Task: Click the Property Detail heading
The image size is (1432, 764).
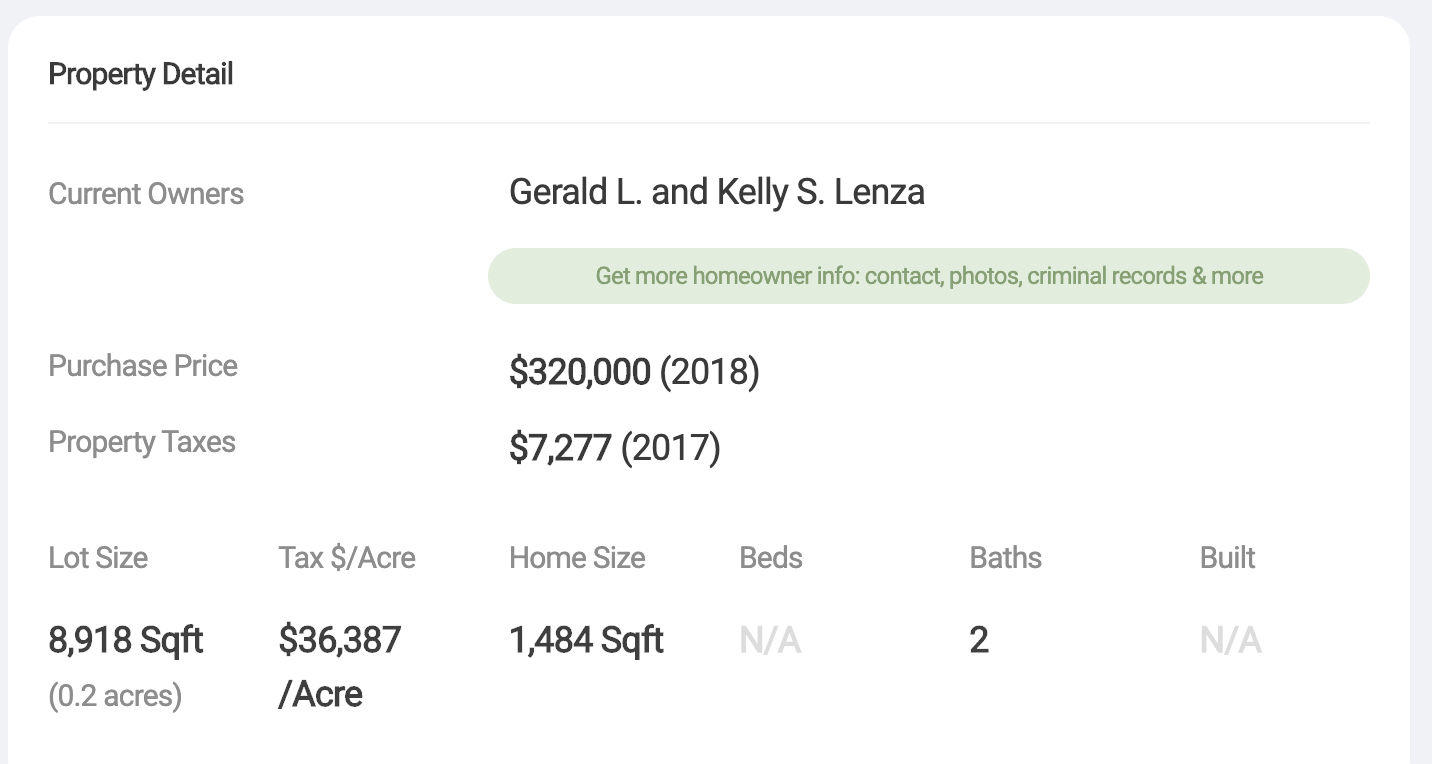Action: pyautogui.click(x=141, y=74)
